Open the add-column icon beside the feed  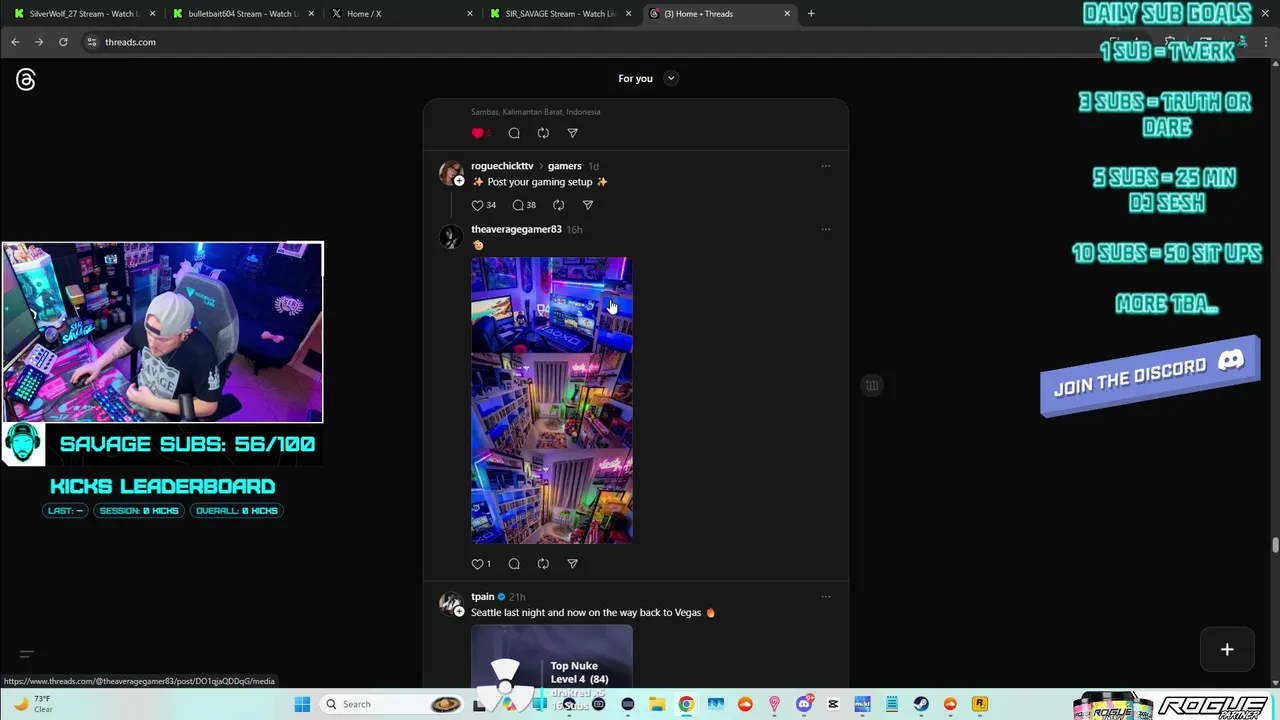pos(872,385)
